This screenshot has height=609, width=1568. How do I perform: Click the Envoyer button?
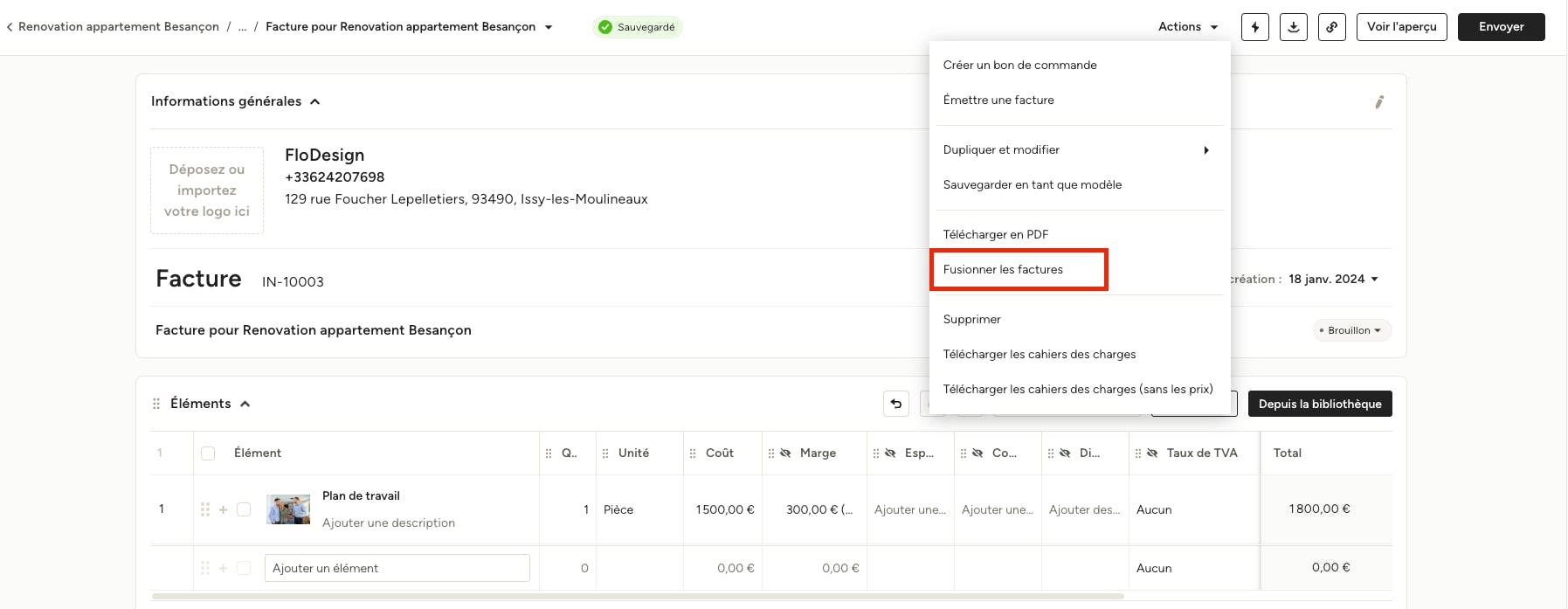(1502, 27)
